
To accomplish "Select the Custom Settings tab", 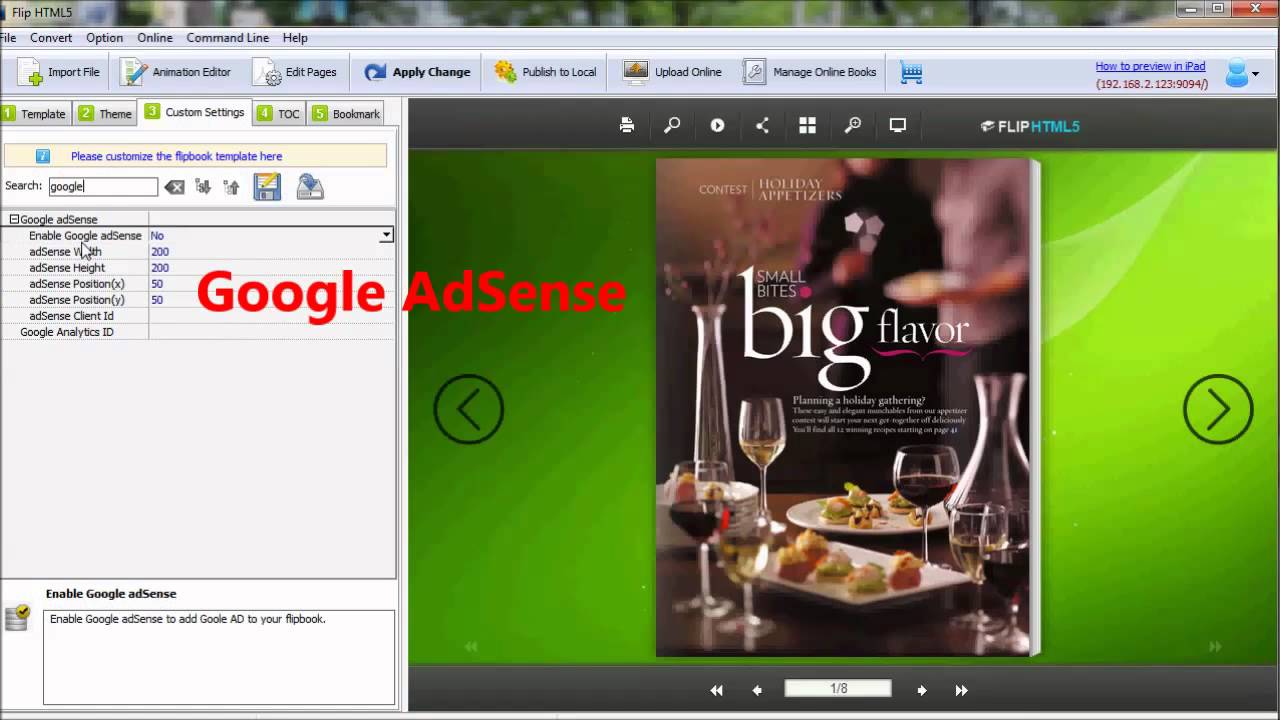I will [x=195, y=112].
